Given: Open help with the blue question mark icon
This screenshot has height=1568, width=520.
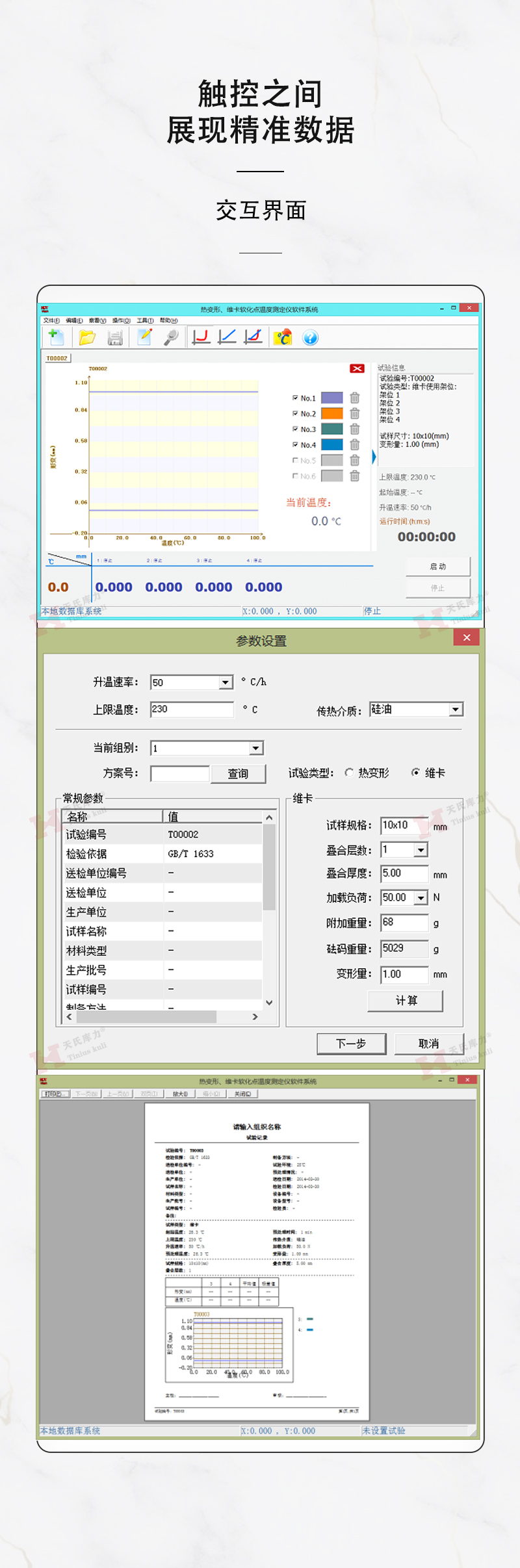Looking at the screenshot, I should [310, 338].
